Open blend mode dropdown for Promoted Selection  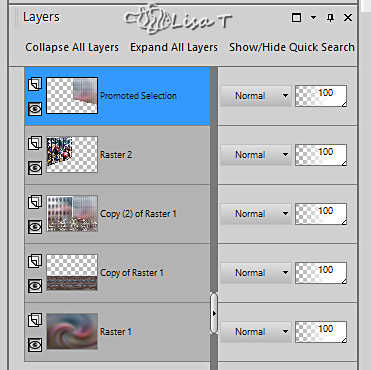pos(256,96)
